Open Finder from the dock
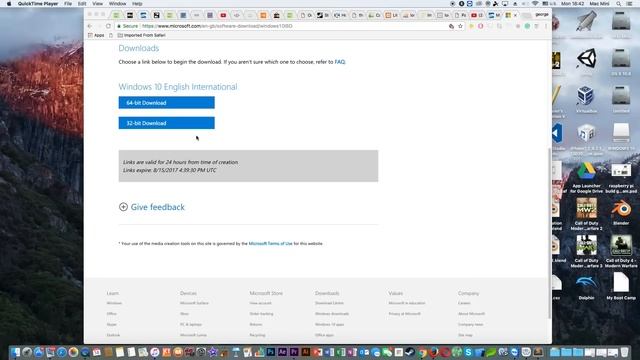 pos(16,352)
